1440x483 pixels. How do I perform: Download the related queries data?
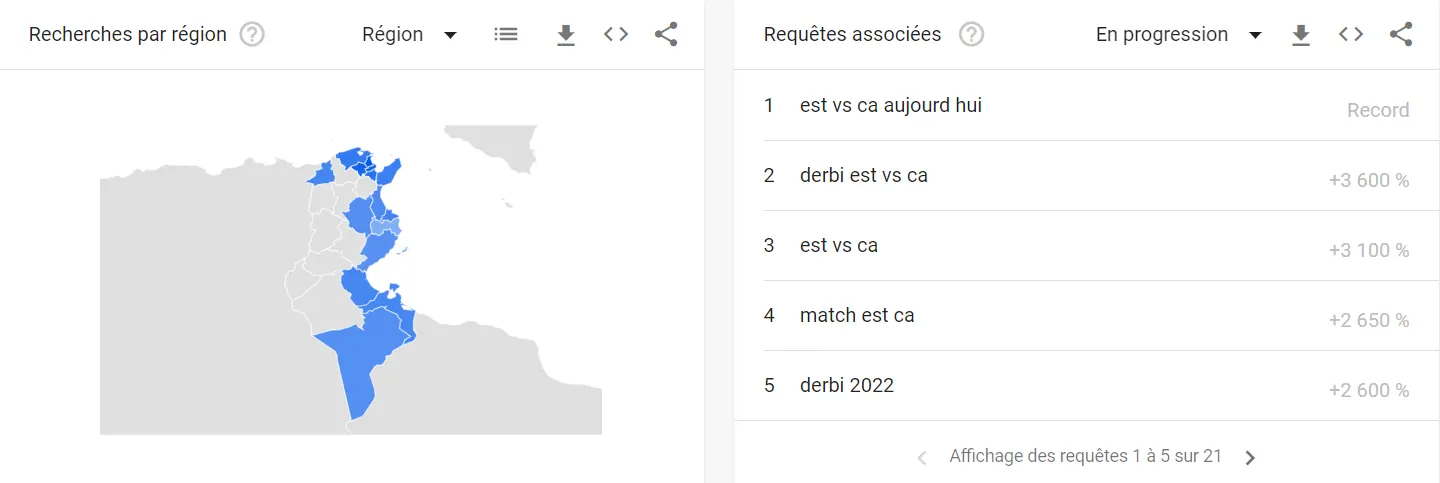click(x=1300, y=35)
